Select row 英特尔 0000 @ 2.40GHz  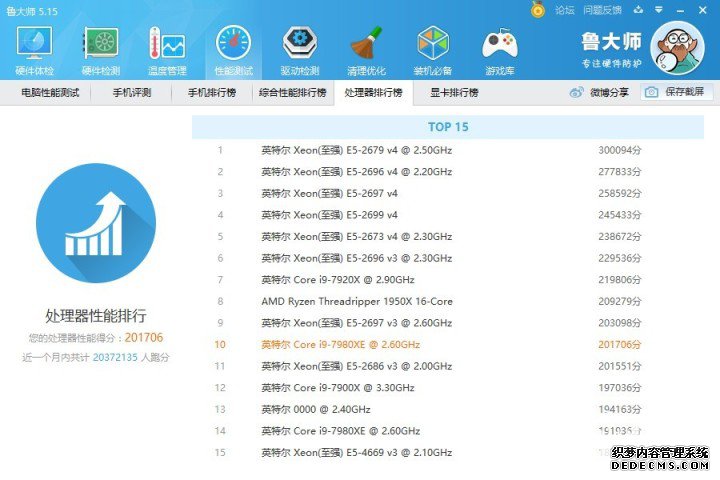[x=448, y=409]
